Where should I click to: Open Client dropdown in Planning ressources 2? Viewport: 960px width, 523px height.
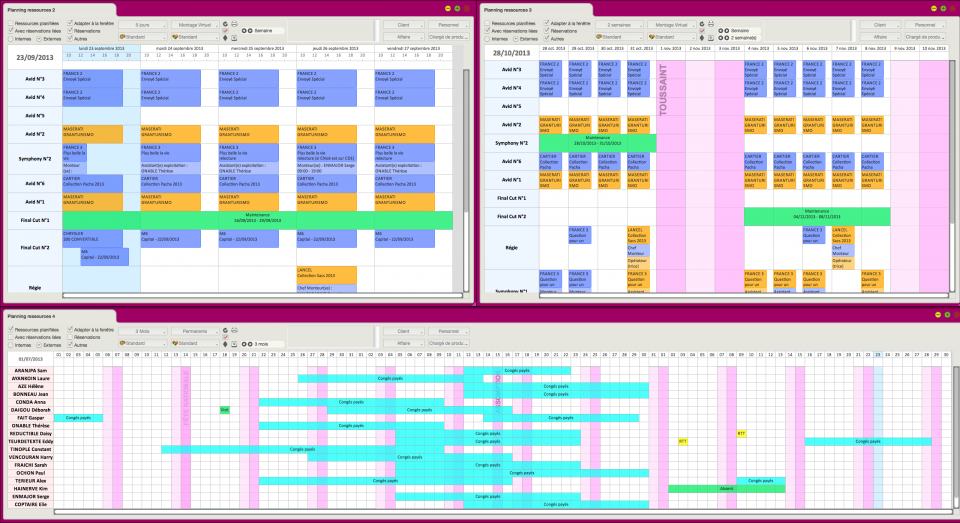tap(404, 25)
